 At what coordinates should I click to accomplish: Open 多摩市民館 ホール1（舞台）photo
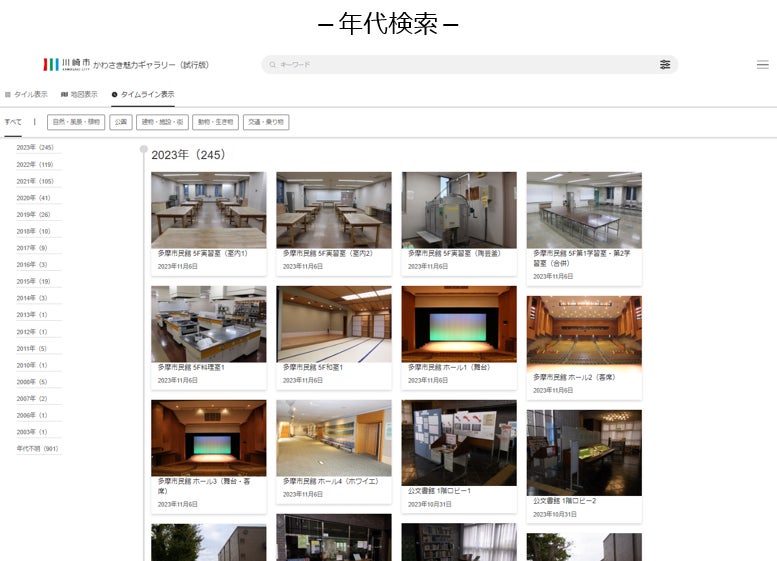tap(459, 324)
